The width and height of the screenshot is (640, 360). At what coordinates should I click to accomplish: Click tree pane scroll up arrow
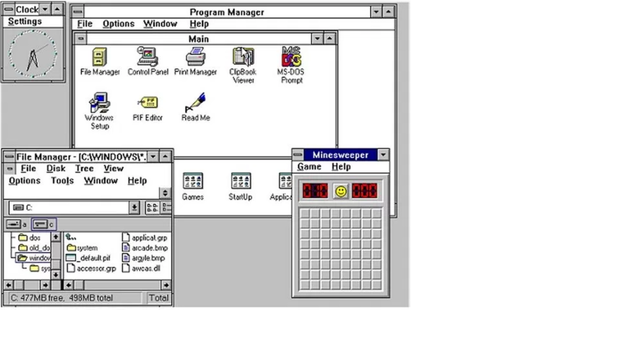(x=56, y=237)
